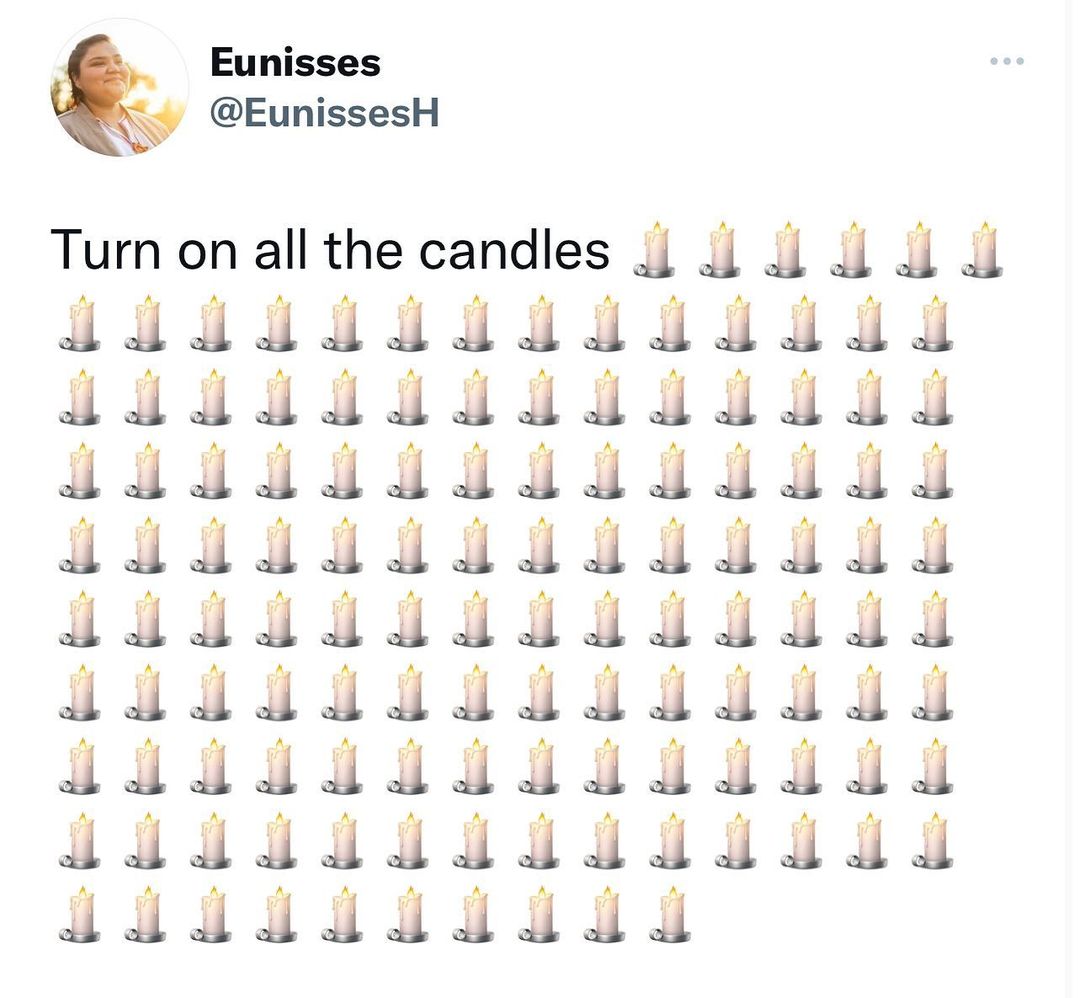Image resolution: width=1080 pixels, height=998 pixels.
Task: Click the tweet text "Turn on all the candles"
Action: pos(330,250)
